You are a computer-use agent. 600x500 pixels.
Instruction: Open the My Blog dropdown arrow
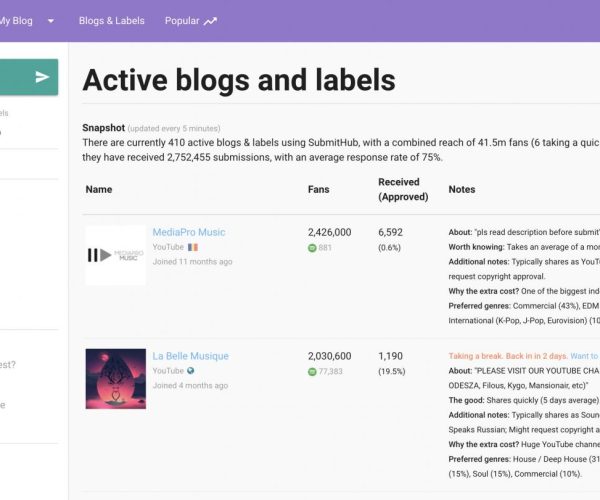(x=51, y=21)
